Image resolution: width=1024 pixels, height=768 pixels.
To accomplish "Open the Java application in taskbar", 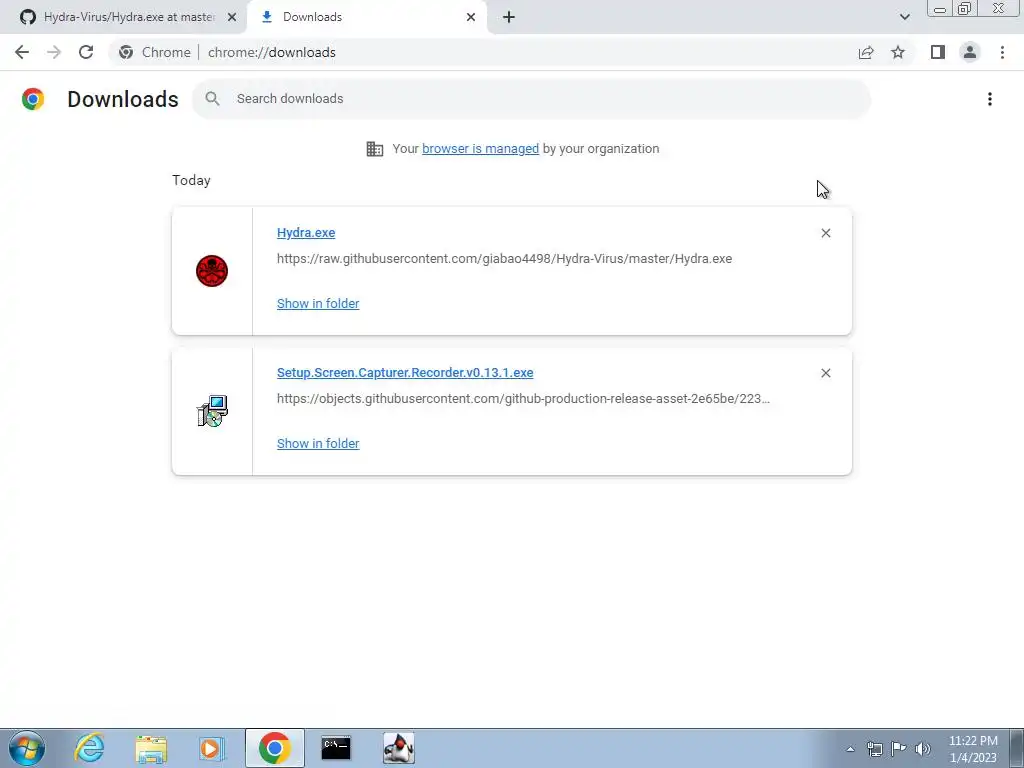I will (398, 748).
